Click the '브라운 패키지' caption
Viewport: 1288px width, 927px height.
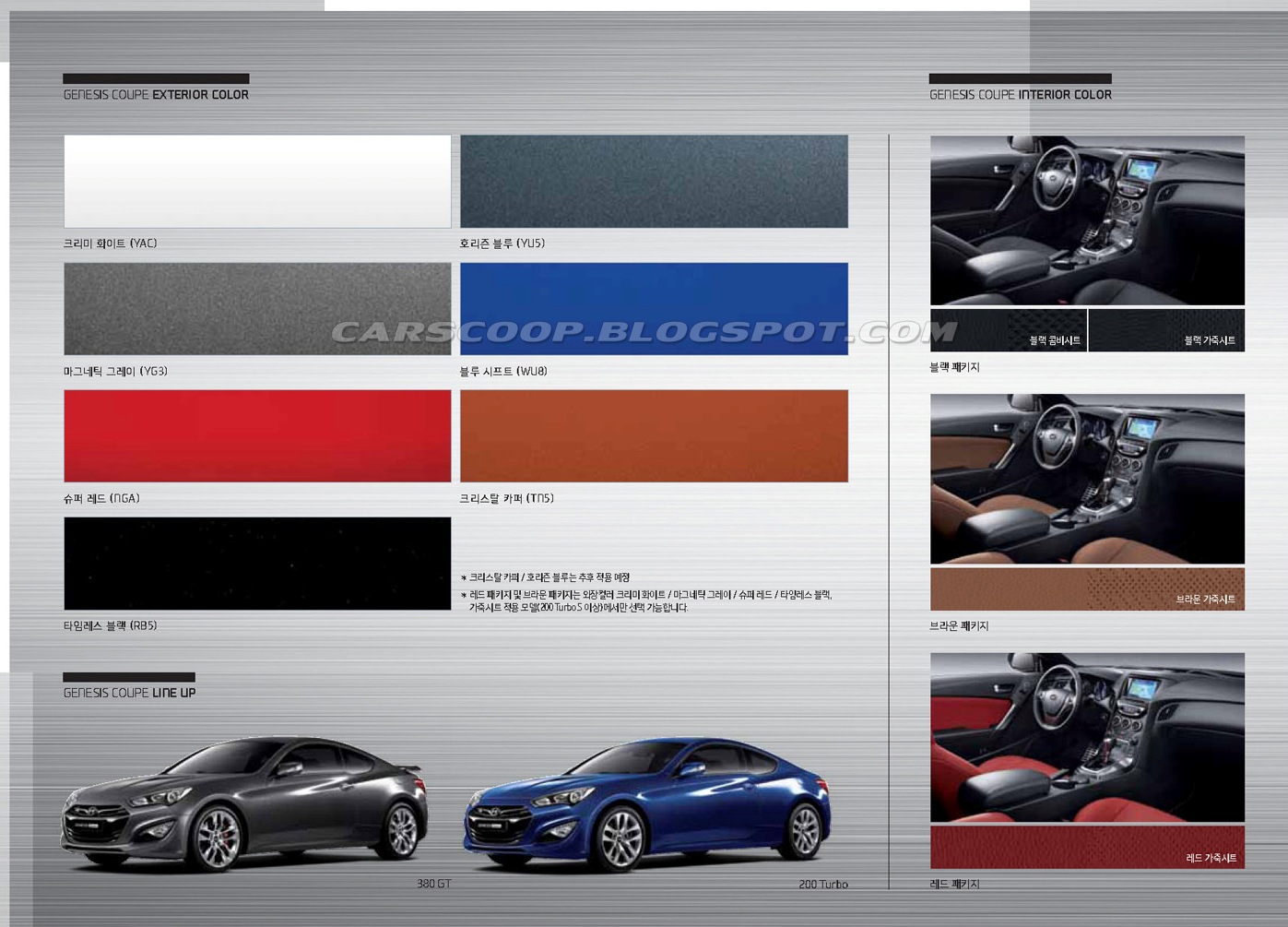pyautogui.click(x=959, y=625)
